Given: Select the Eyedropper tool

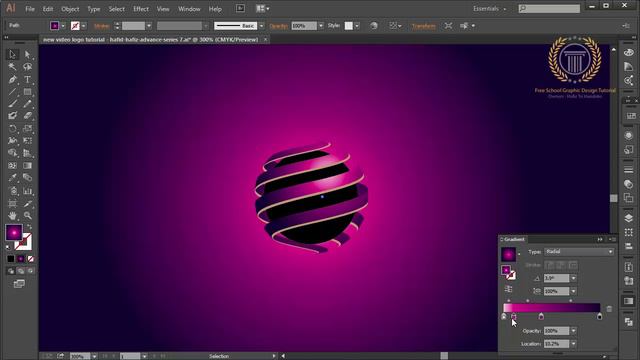Looking at the screenshot, I should pyautogui.click(x=12, y=178).
